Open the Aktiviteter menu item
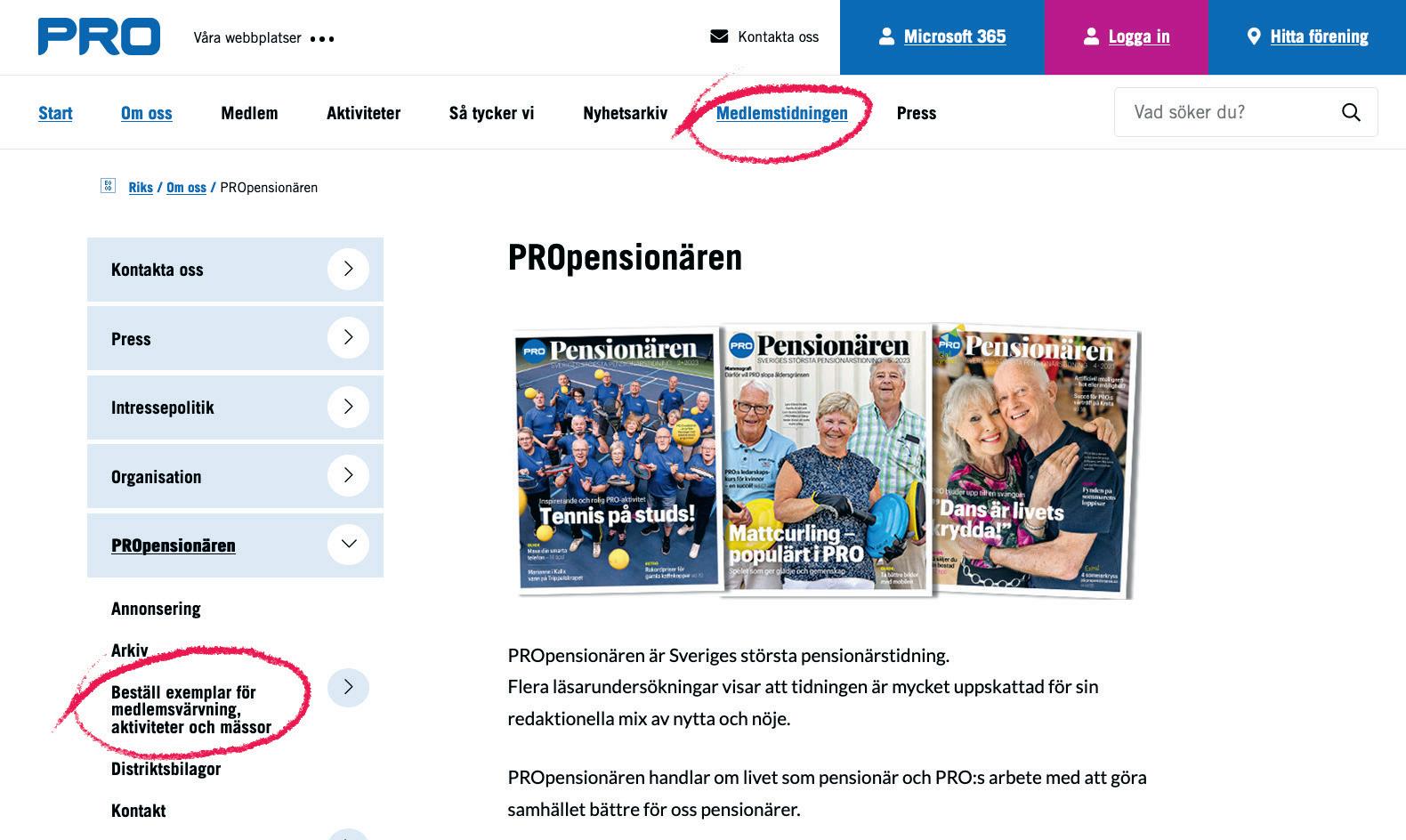 point(363,113)
